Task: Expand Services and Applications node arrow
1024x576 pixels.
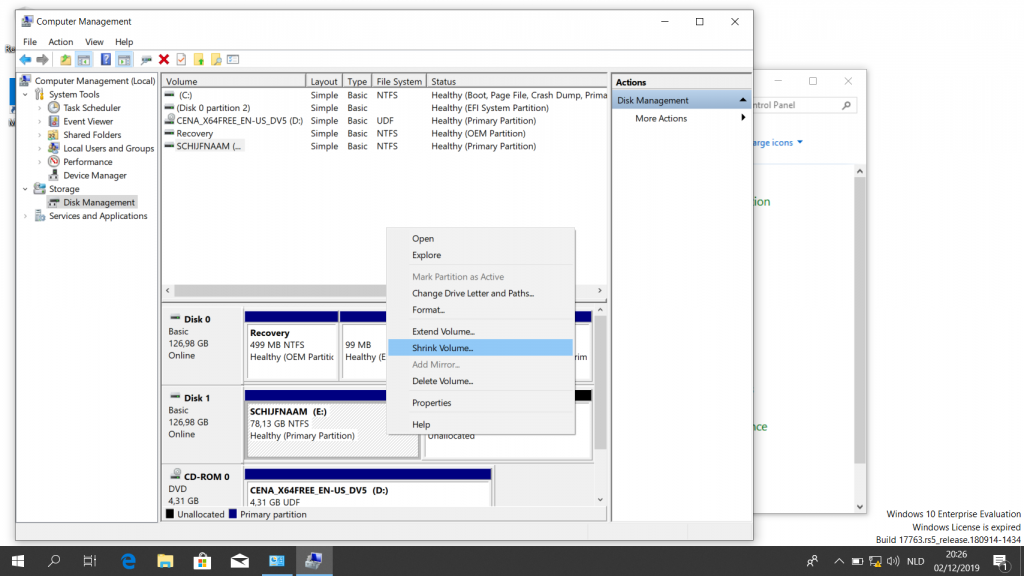Action: point(25,216)
